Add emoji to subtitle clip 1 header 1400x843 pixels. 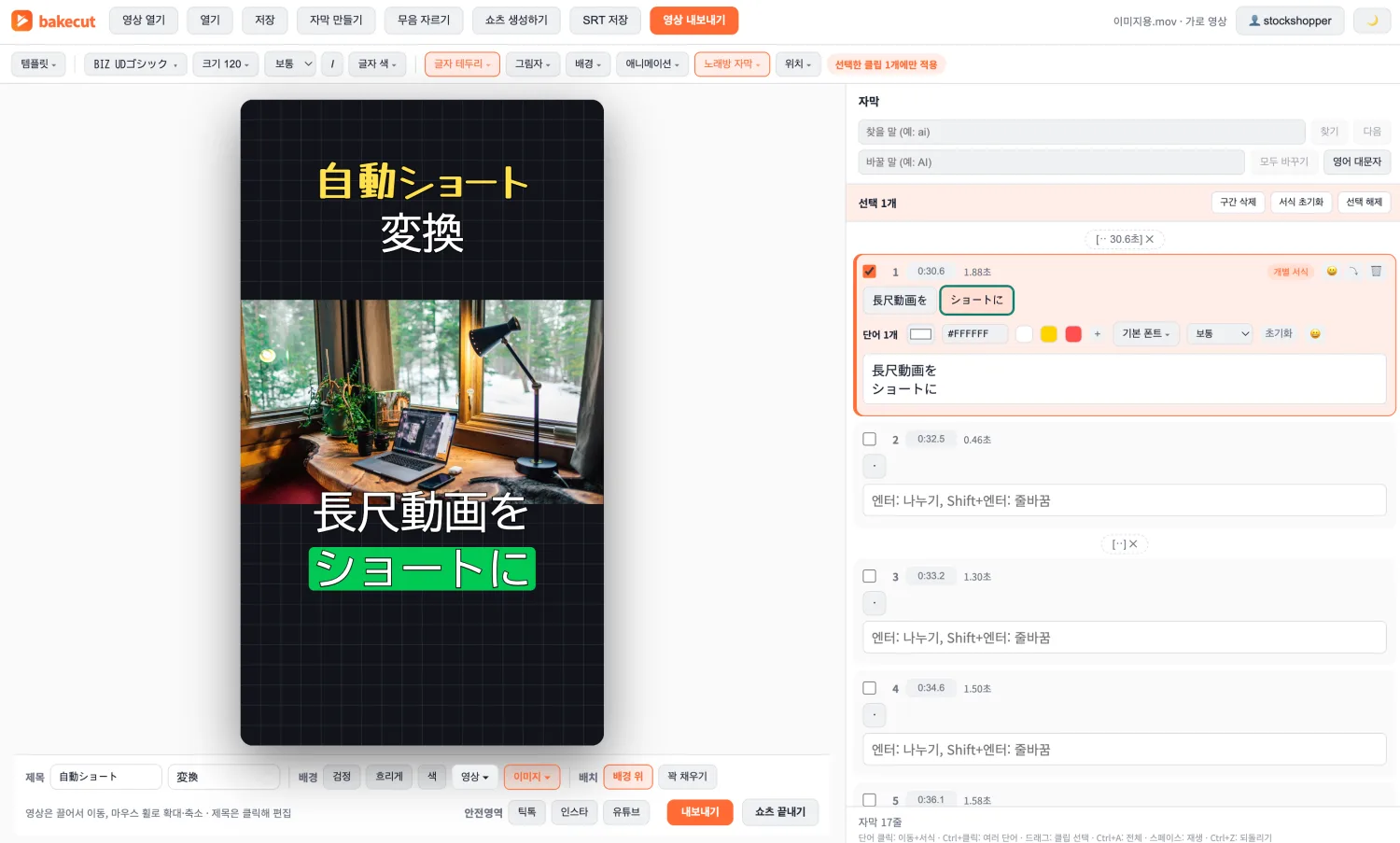pyautogui.click(x=1332, y=272)
